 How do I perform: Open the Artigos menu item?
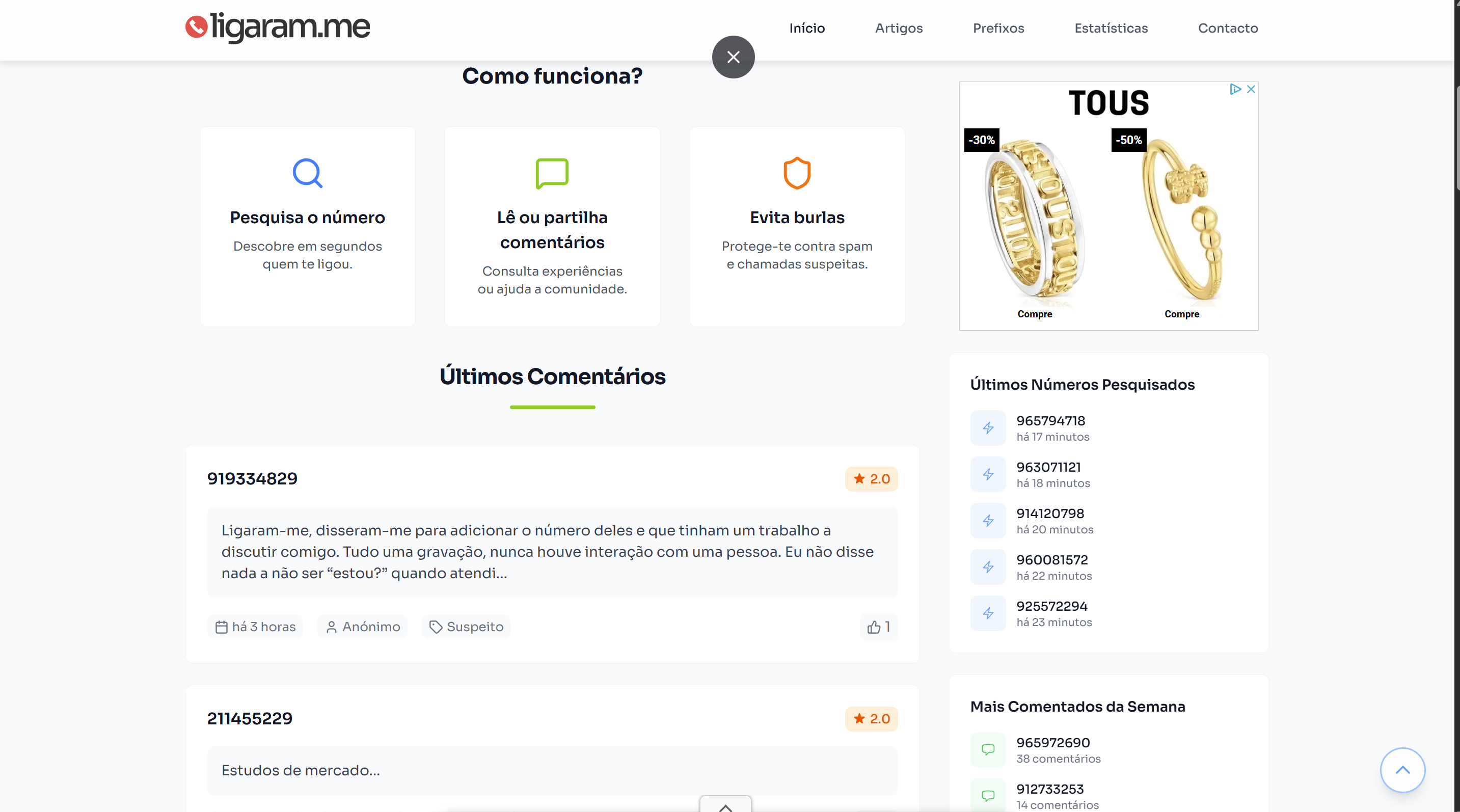click(x=898, y=28)
